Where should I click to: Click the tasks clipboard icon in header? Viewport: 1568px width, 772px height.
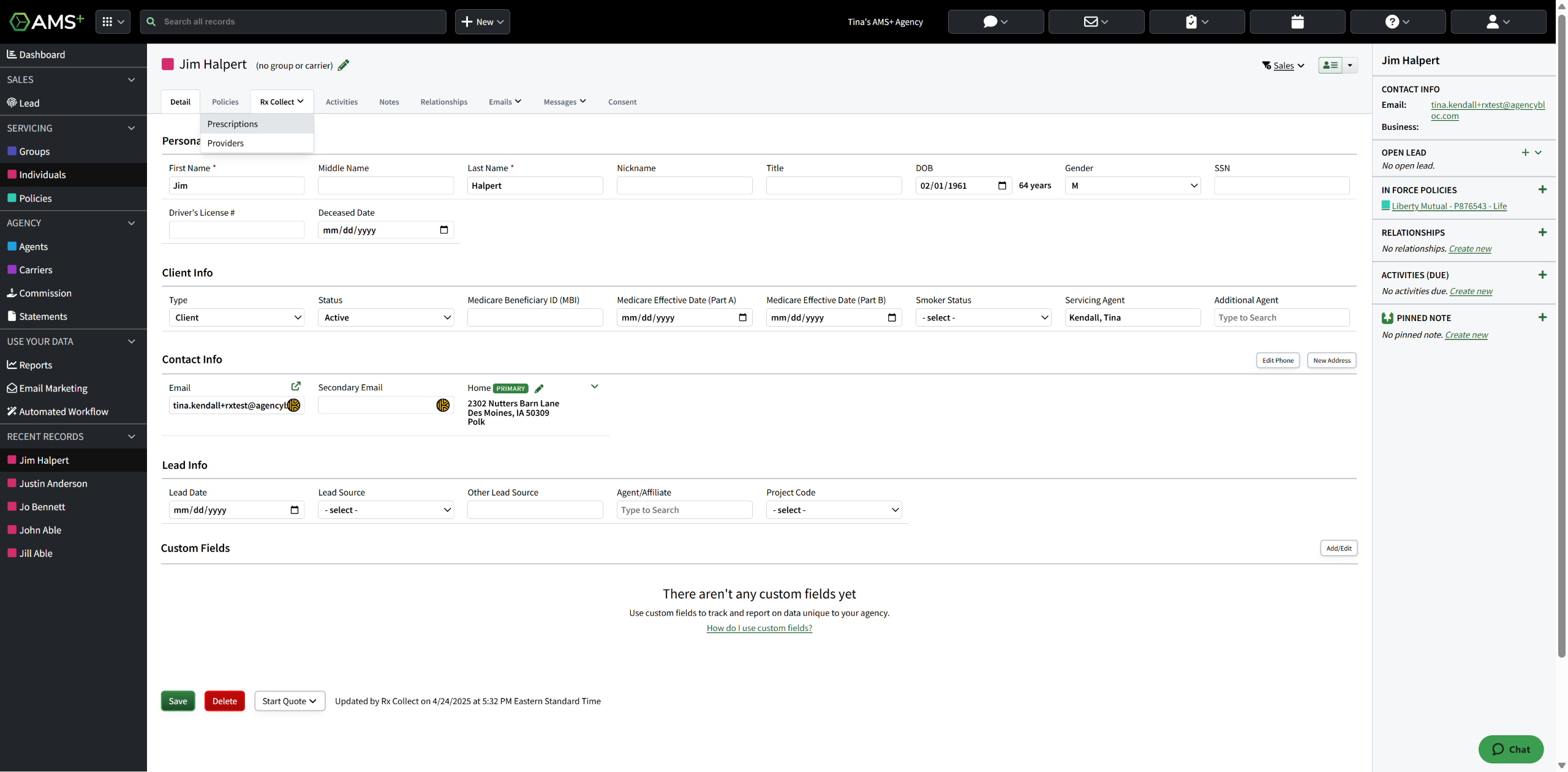(x=1196, y=21)
